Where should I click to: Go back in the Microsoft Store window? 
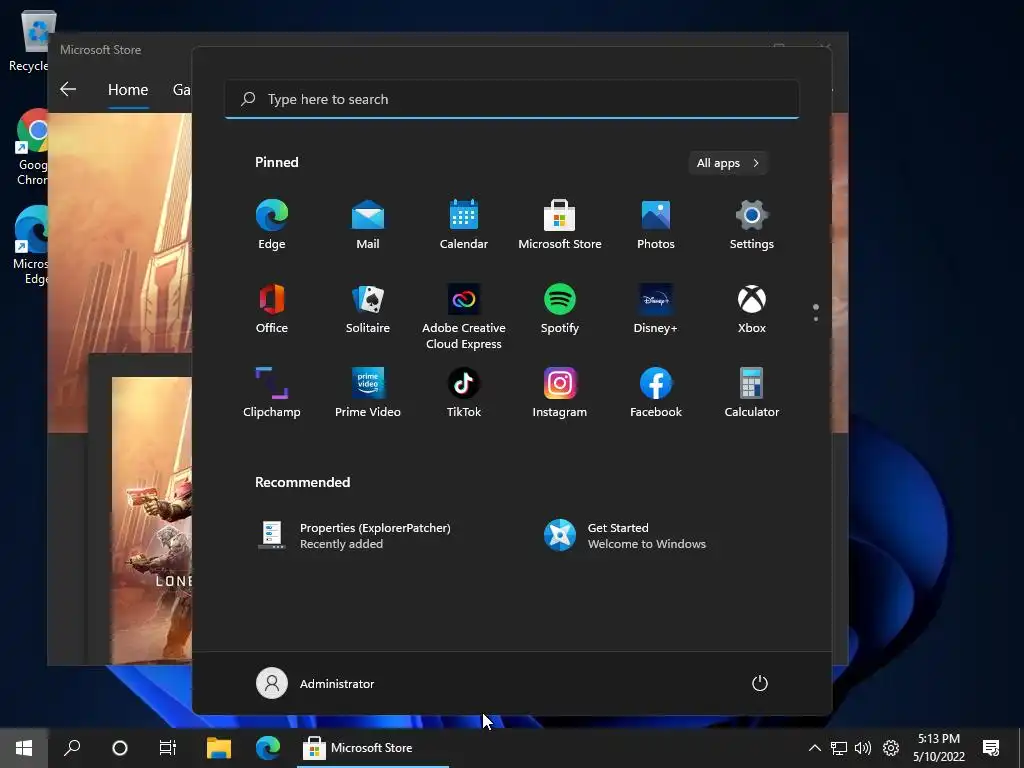point(68,89)
